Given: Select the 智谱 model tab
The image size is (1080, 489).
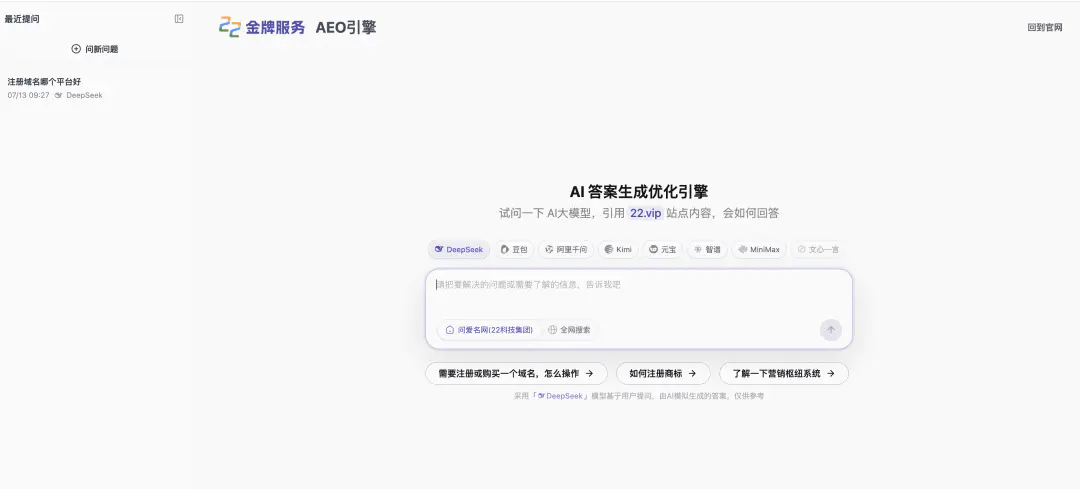Looking at the screenshot, I should 707,249.
